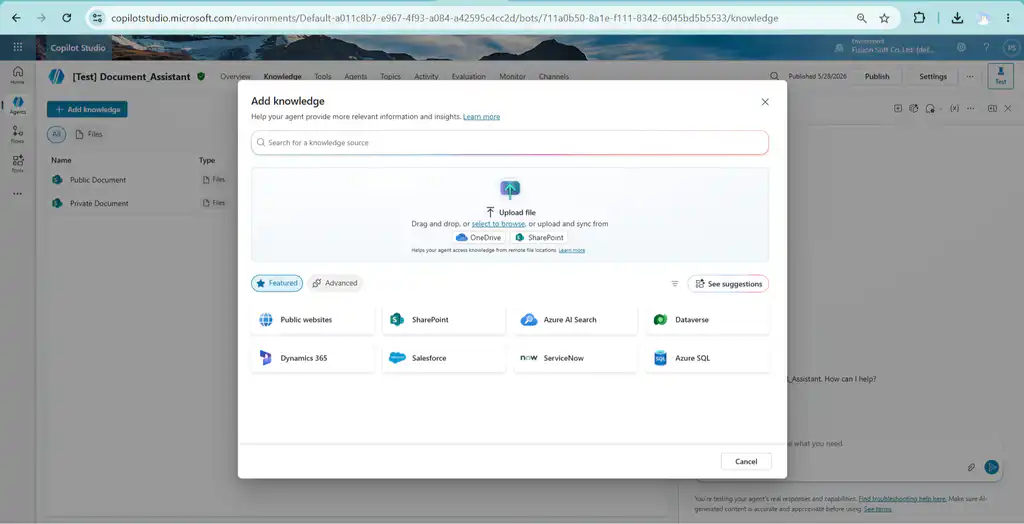The width and height of the screenshot is (1024, 524).
Task: Click the attach paperclip icon in chat
Action: click(971, 467)
